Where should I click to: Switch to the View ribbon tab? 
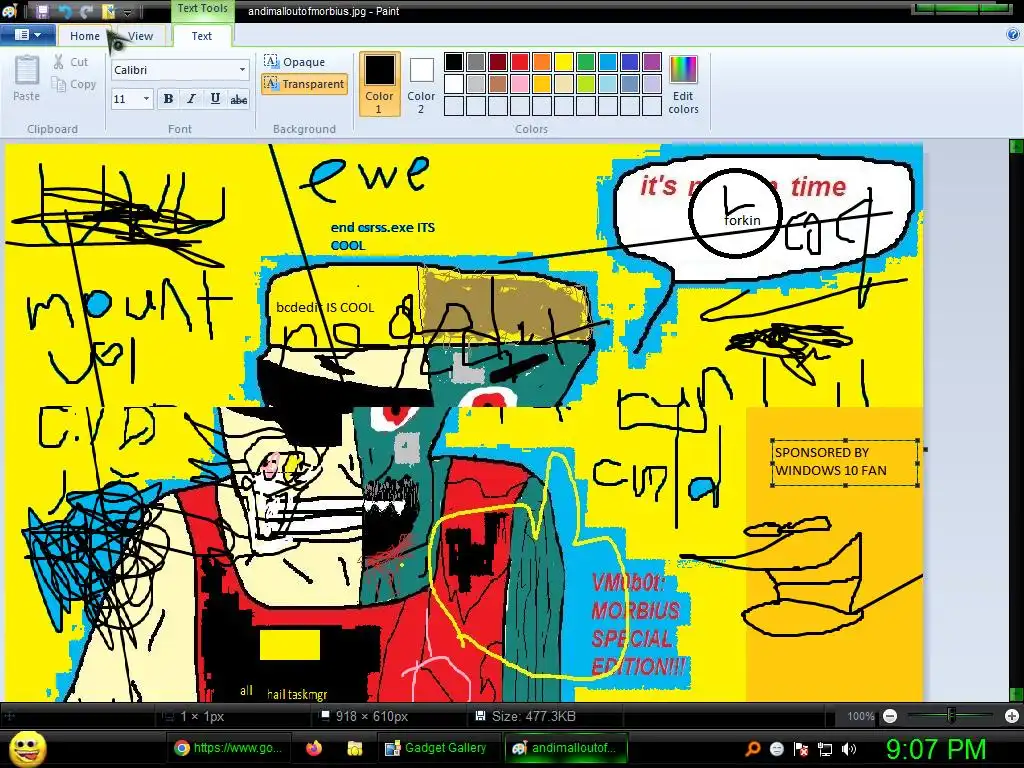coord(140,36)
